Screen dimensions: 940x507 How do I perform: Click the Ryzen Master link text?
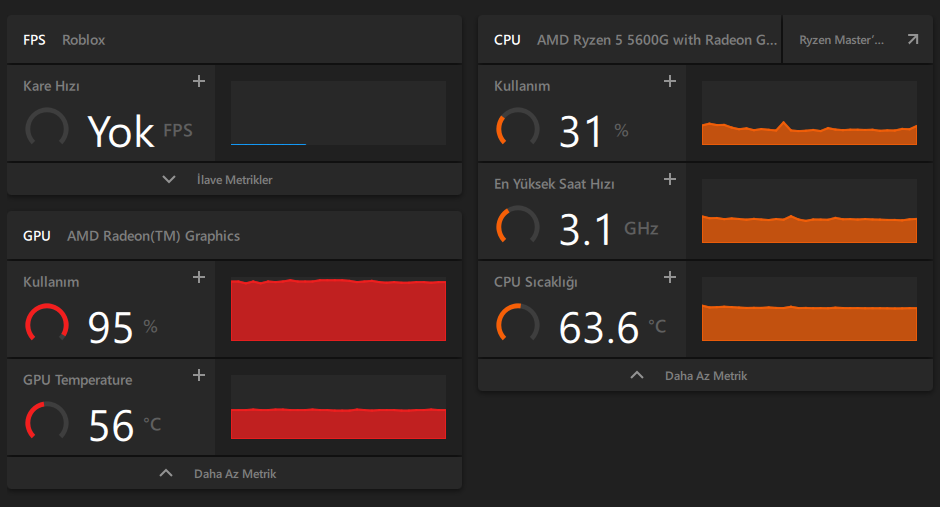pyautogui.click(x=842, y=40)
